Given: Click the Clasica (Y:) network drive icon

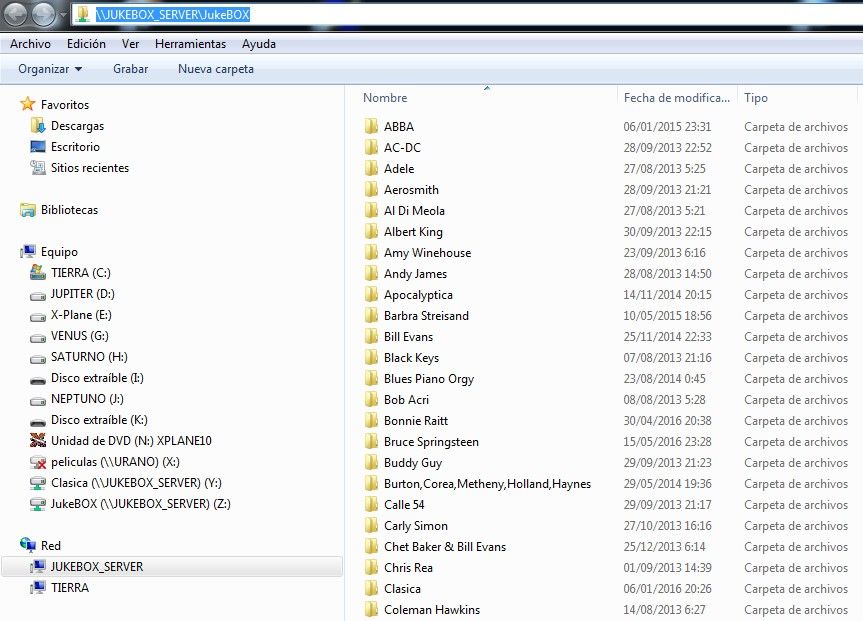Looking at the screenshot, I should 38,483.
